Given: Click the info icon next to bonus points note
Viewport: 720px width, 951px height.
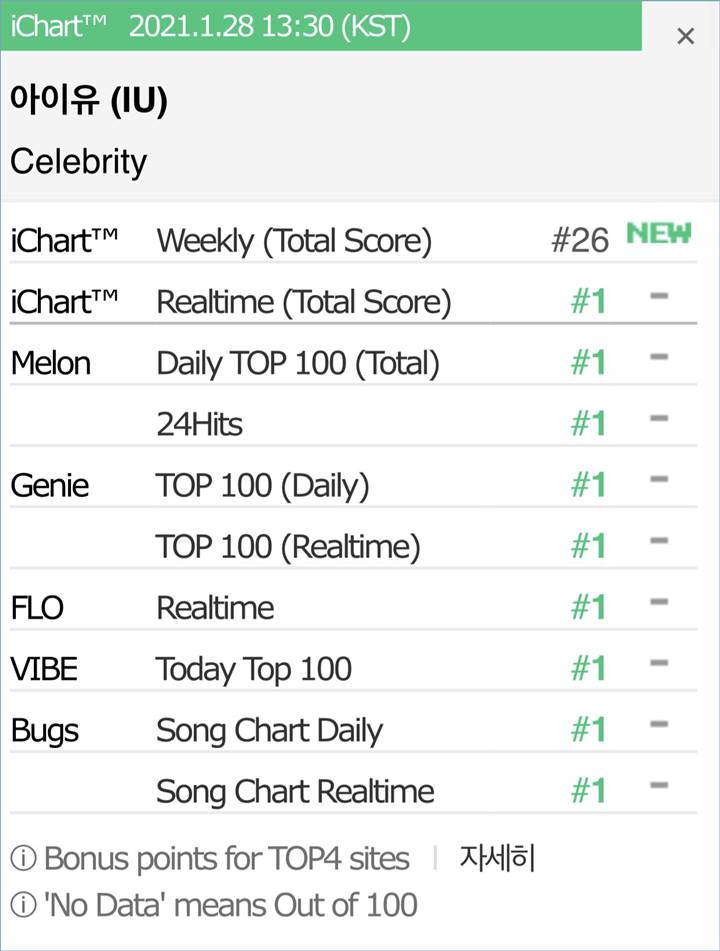Looking at the screenshot, I should 20,858.
